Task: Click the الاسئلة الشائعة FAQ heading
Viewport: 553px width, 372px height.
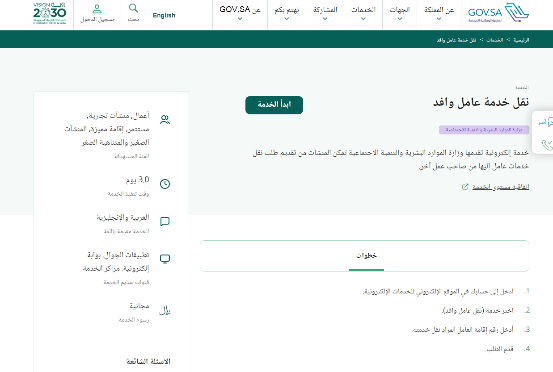Action: (148, 361)
